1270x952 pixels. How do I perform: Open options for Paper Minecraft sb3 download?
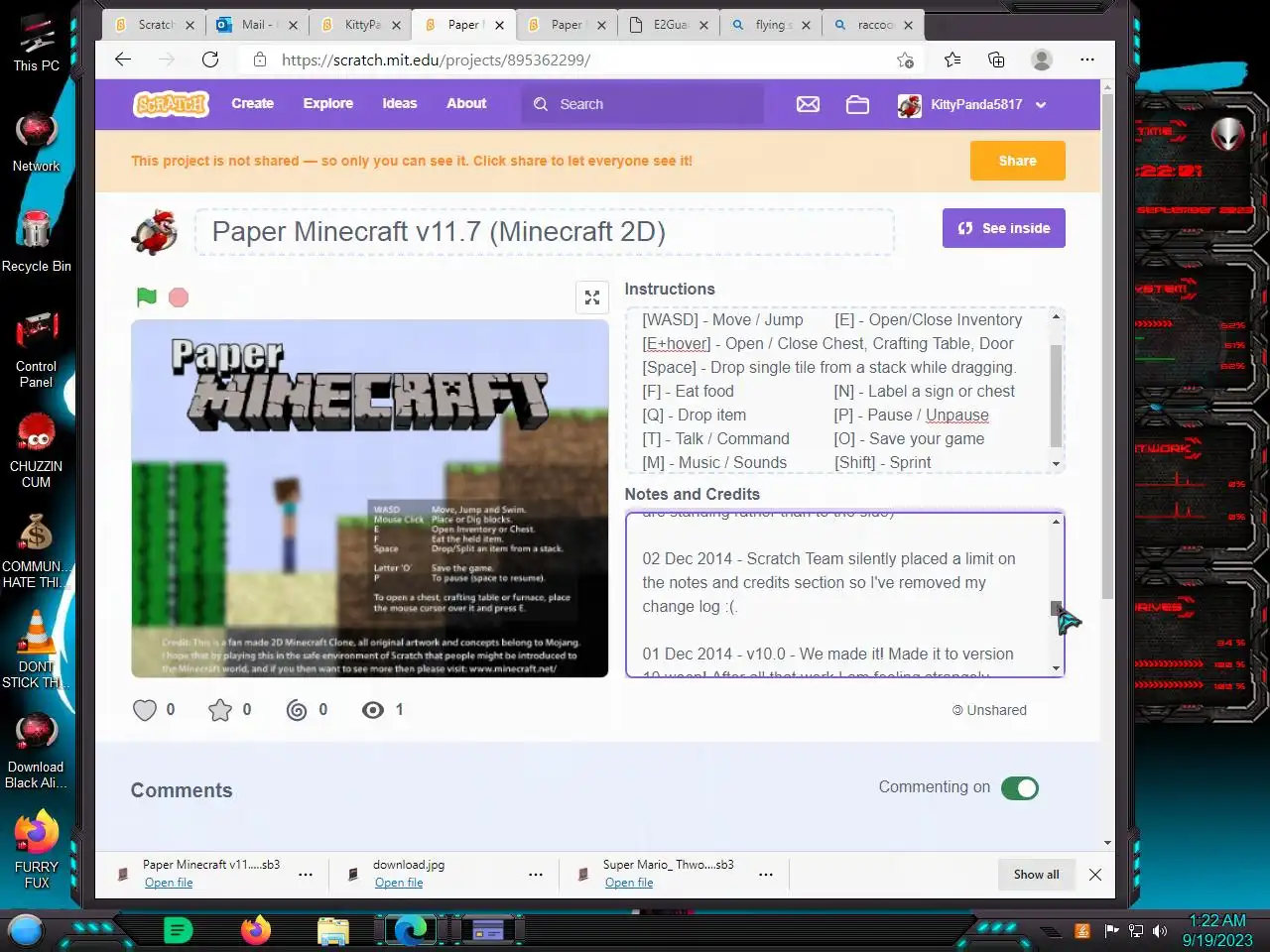point(306,875)
